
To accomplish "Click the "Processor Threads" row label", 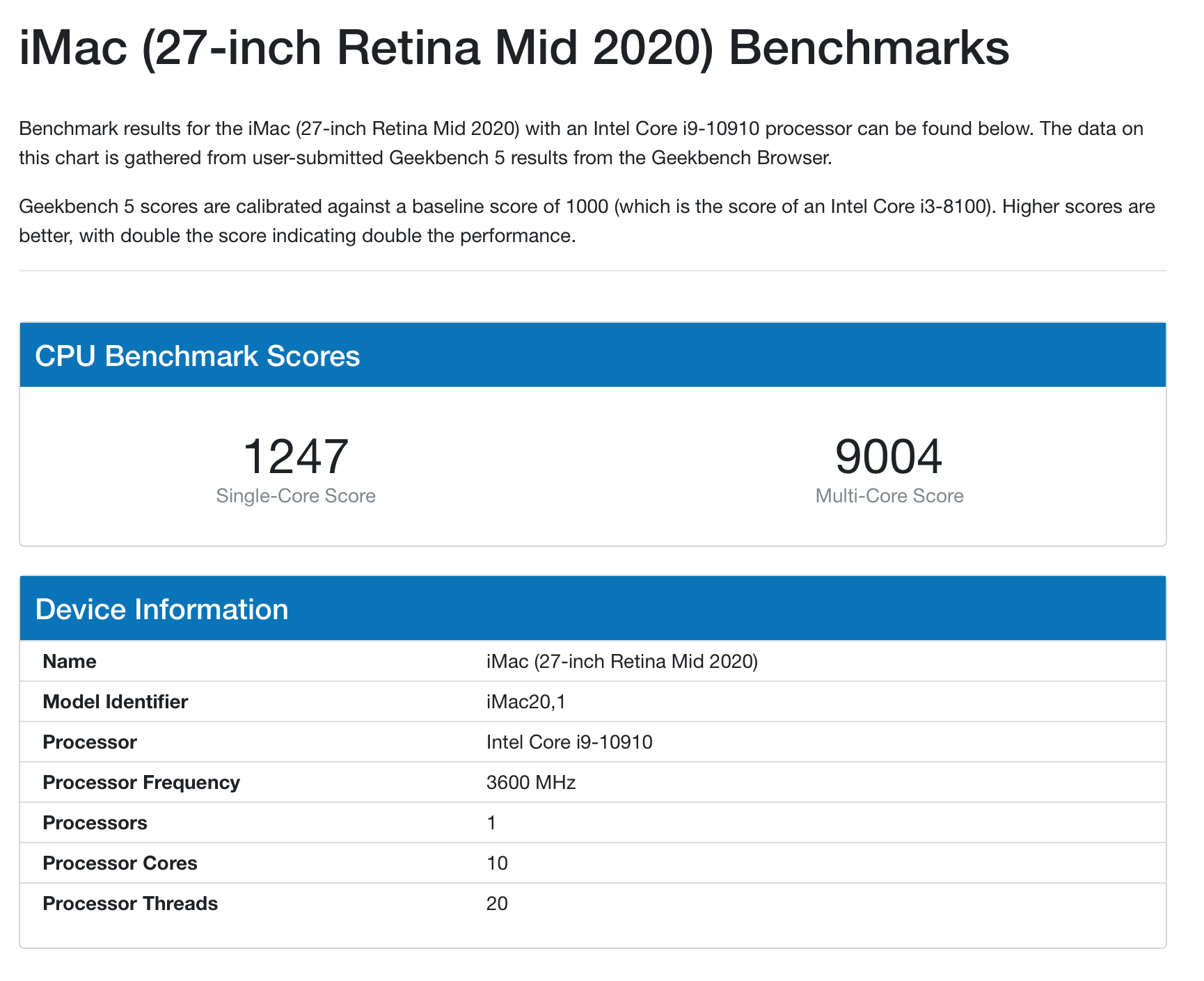I will pyautogui.click(x=130, y=903).
